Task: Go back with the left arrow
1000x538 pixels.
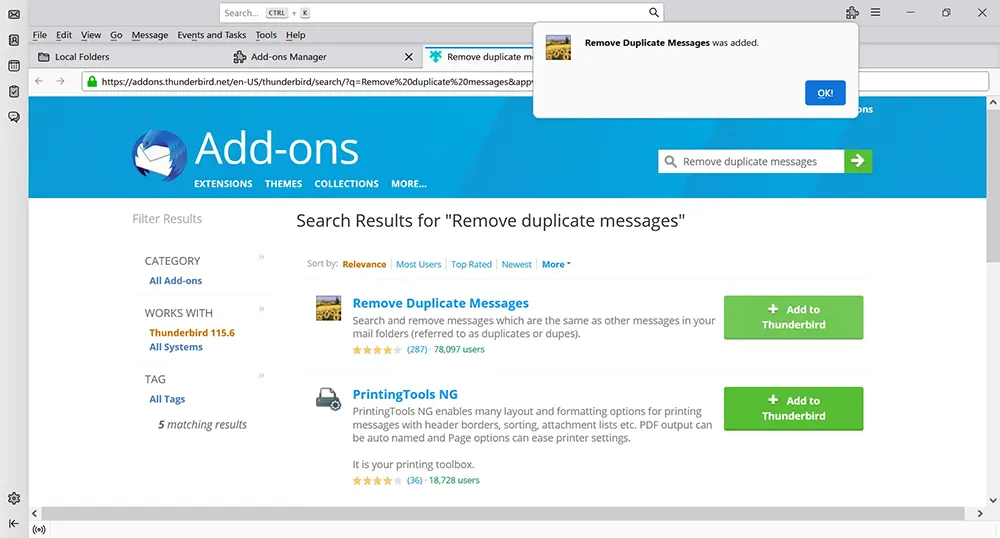Action: (x=39, y=81)
